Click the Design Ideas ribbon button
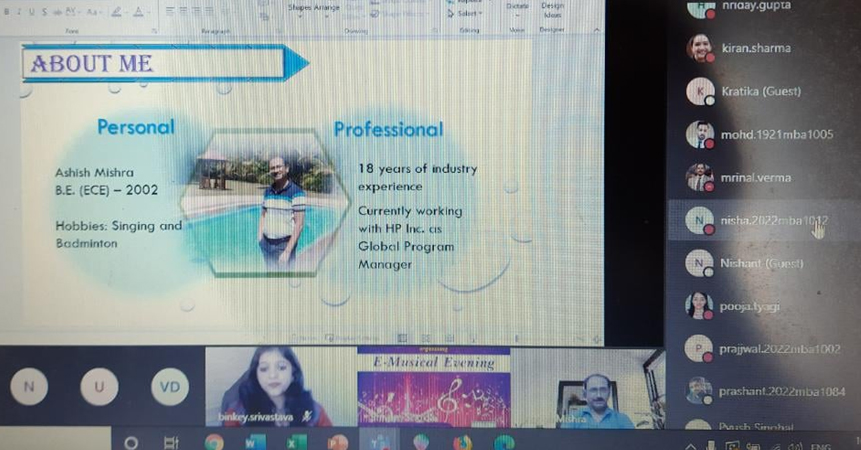This screenshot has width=861, height=450. click(x=552, y=10)
